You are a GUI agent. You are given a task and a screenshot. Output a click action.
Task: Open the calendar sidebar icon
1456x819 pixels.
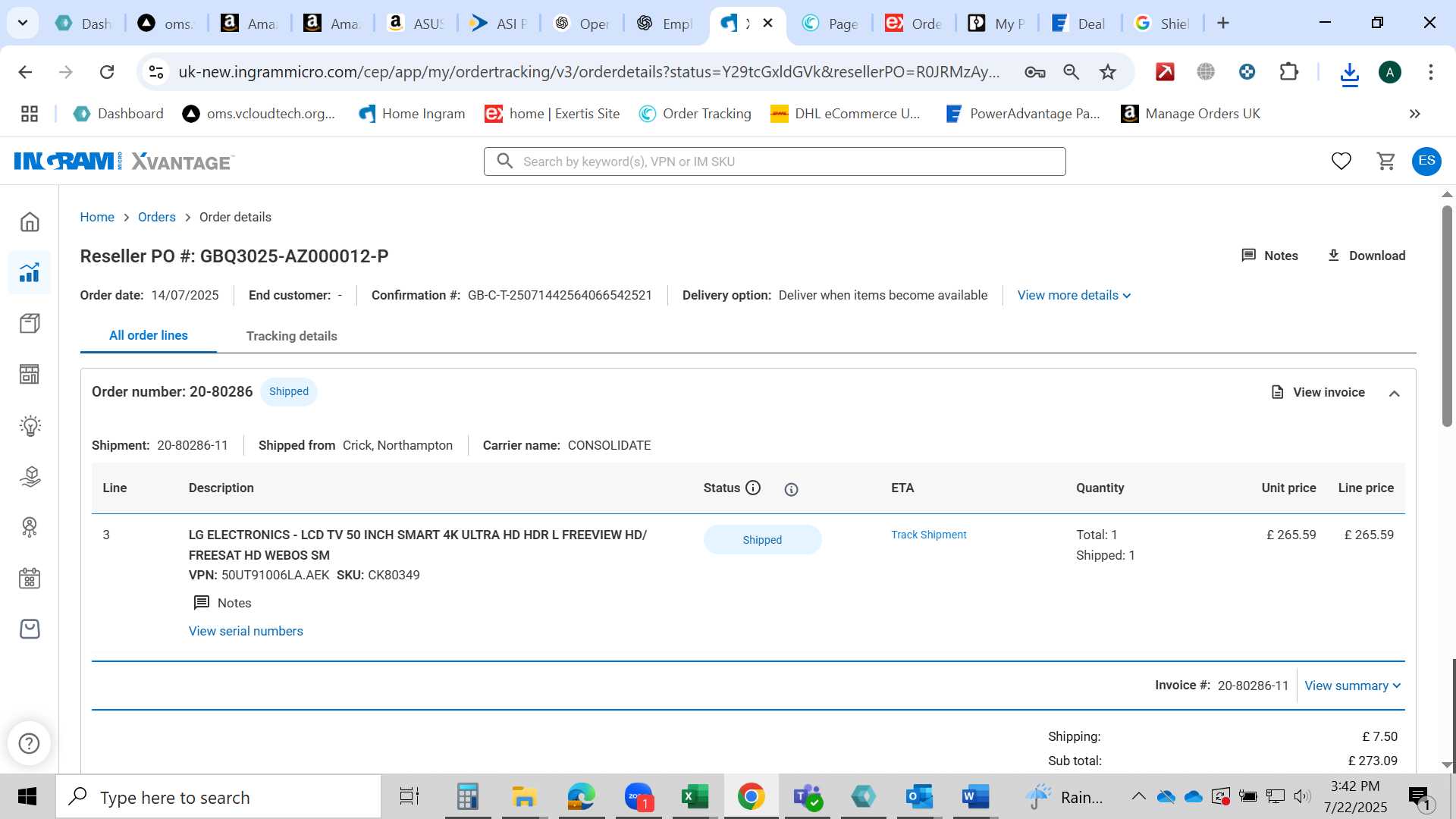(x=30, y=579)
